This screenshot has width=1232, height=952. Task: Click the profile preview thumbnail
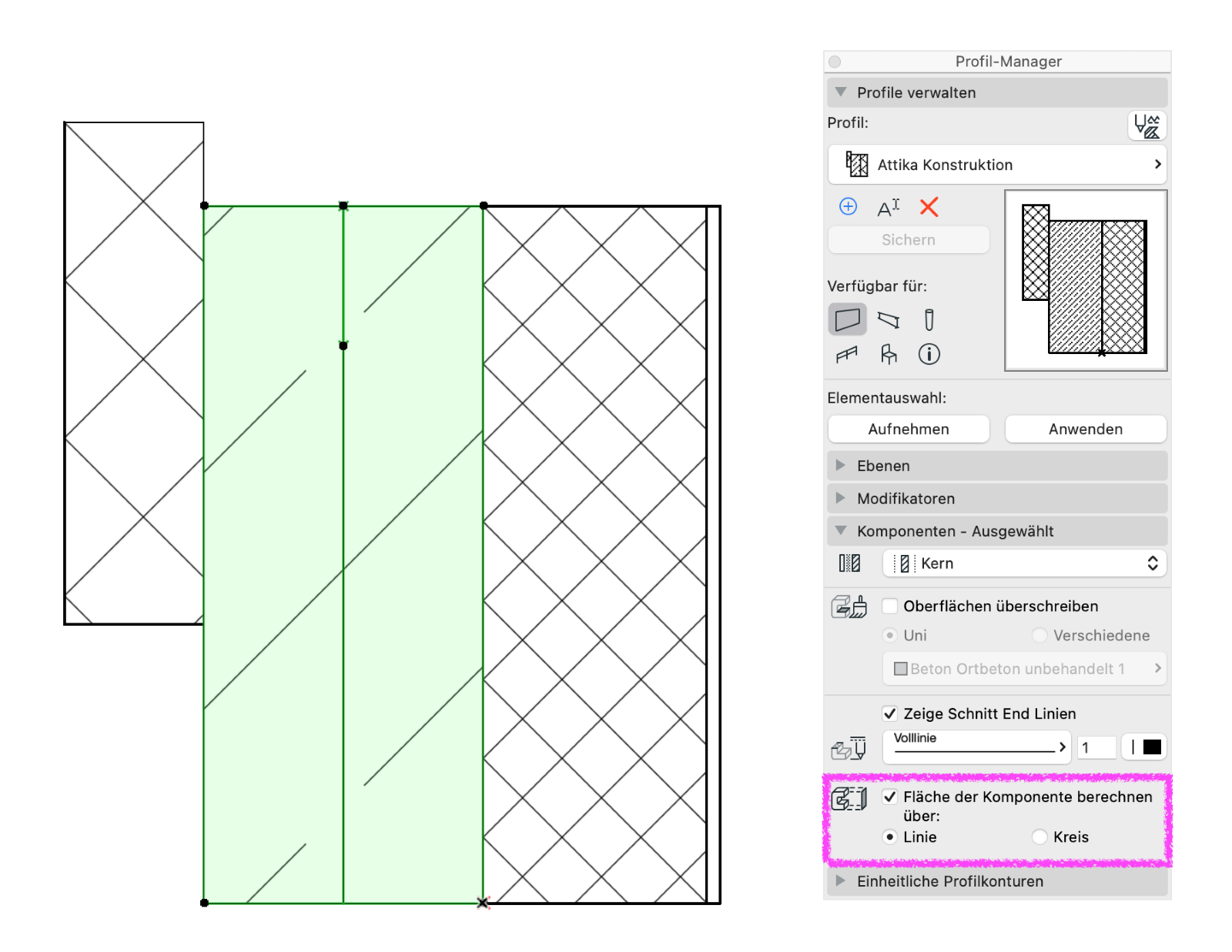(x=1086, y=280)
